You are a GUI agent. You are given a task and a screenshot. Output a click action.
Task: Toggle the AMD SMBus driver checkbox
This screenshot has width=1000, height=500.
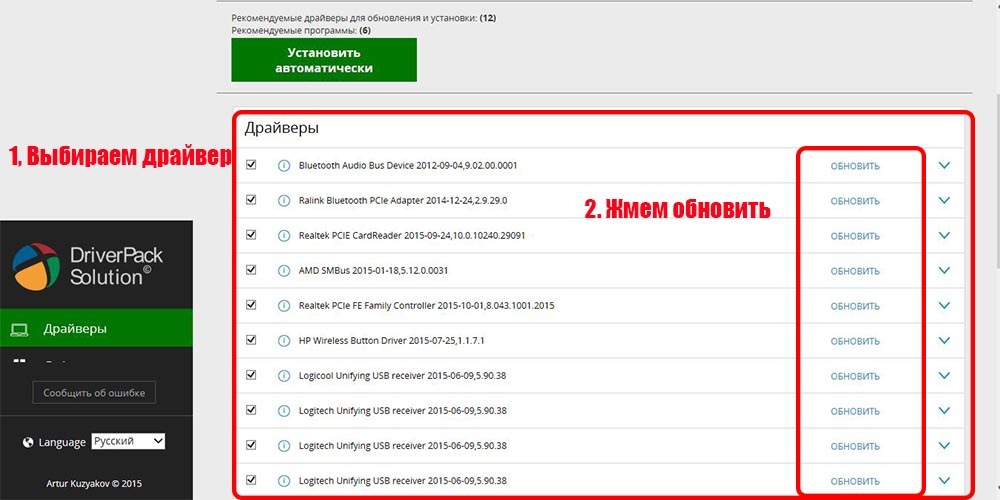pyautogui.click(x=251, y=270)
